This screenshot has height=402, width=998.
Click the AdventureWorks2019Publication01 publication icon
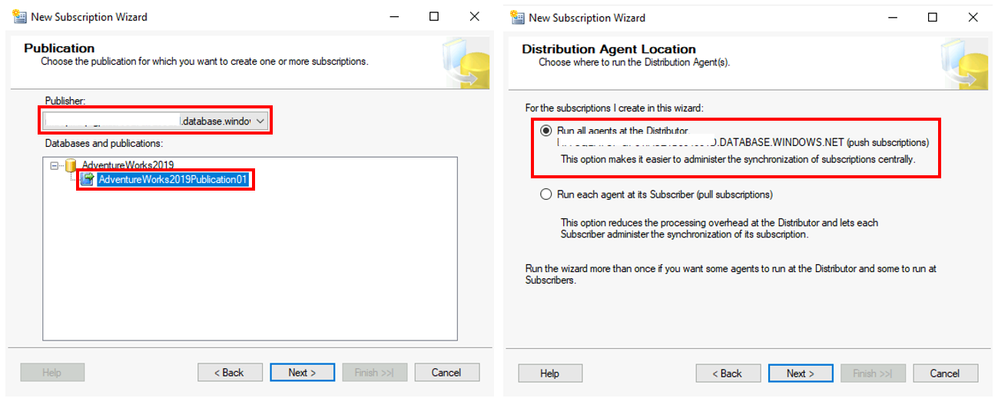click(88, 180)
